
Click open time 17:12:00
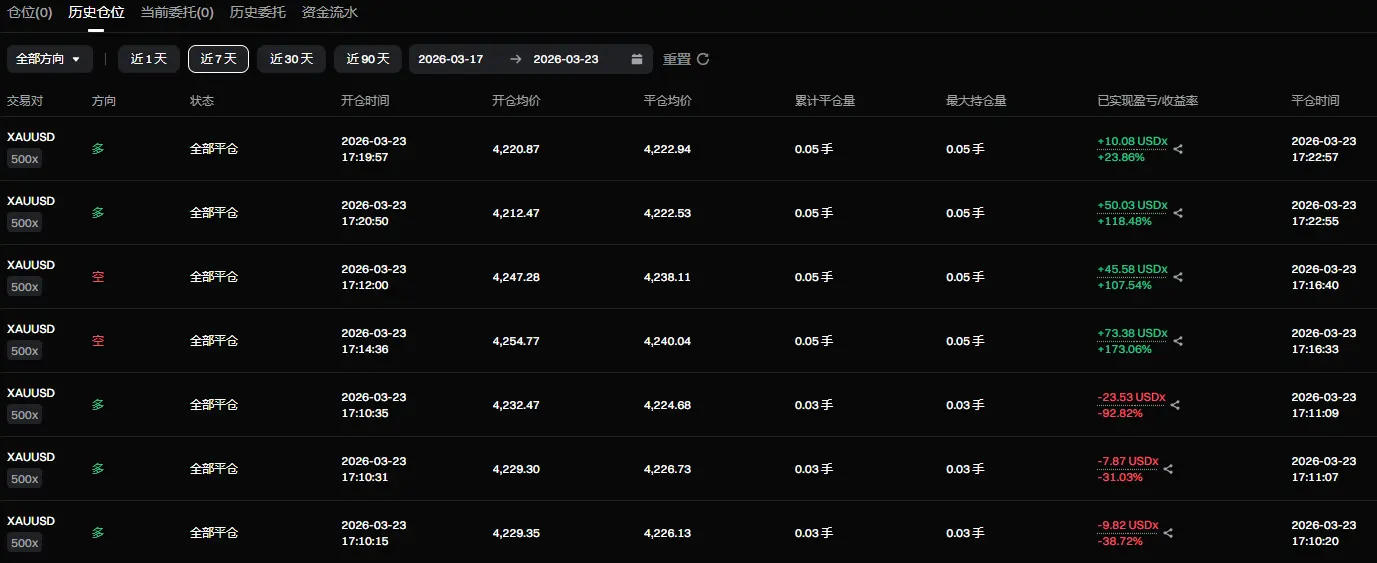pos(365,285)
